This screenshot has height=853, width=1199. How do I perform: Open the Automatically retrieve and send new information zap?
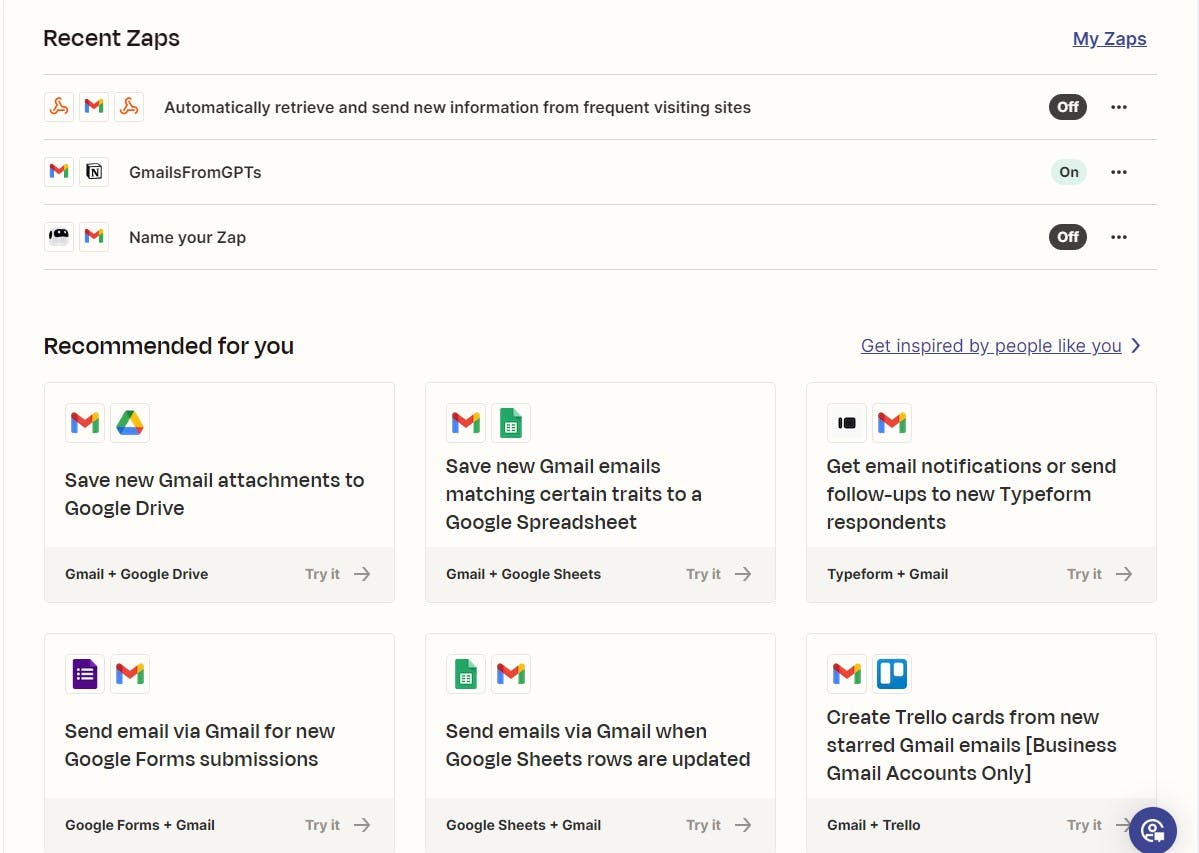[457, 107]
